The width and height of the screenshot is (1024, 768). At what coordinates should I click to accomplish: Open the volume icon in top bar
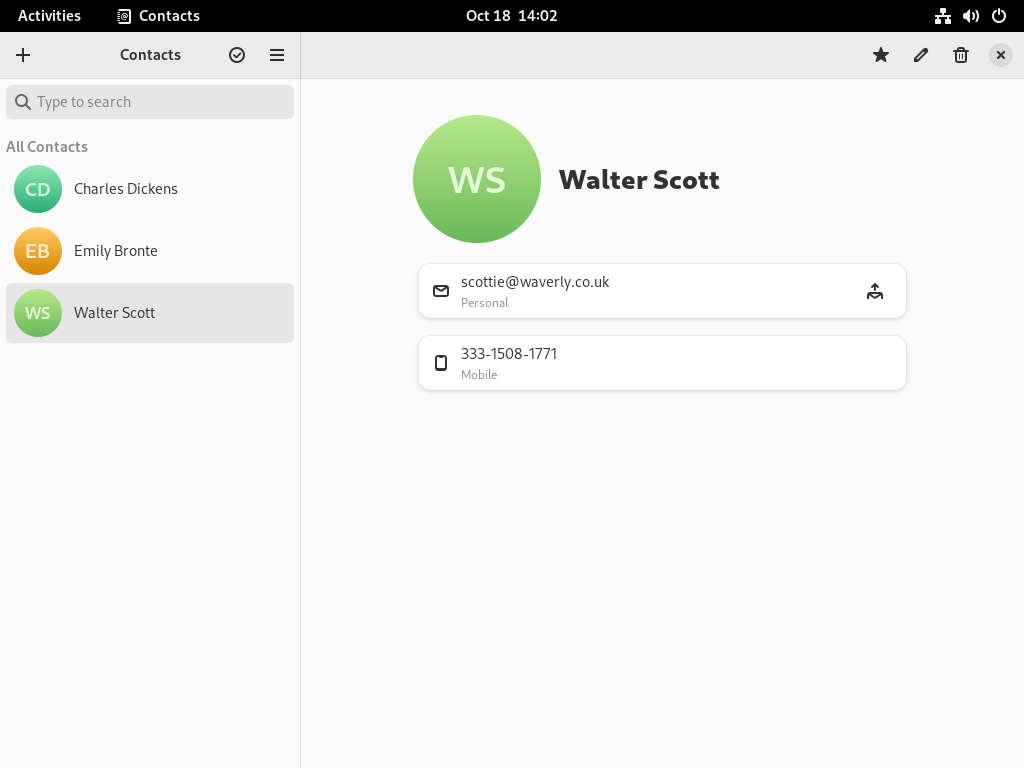971,16
